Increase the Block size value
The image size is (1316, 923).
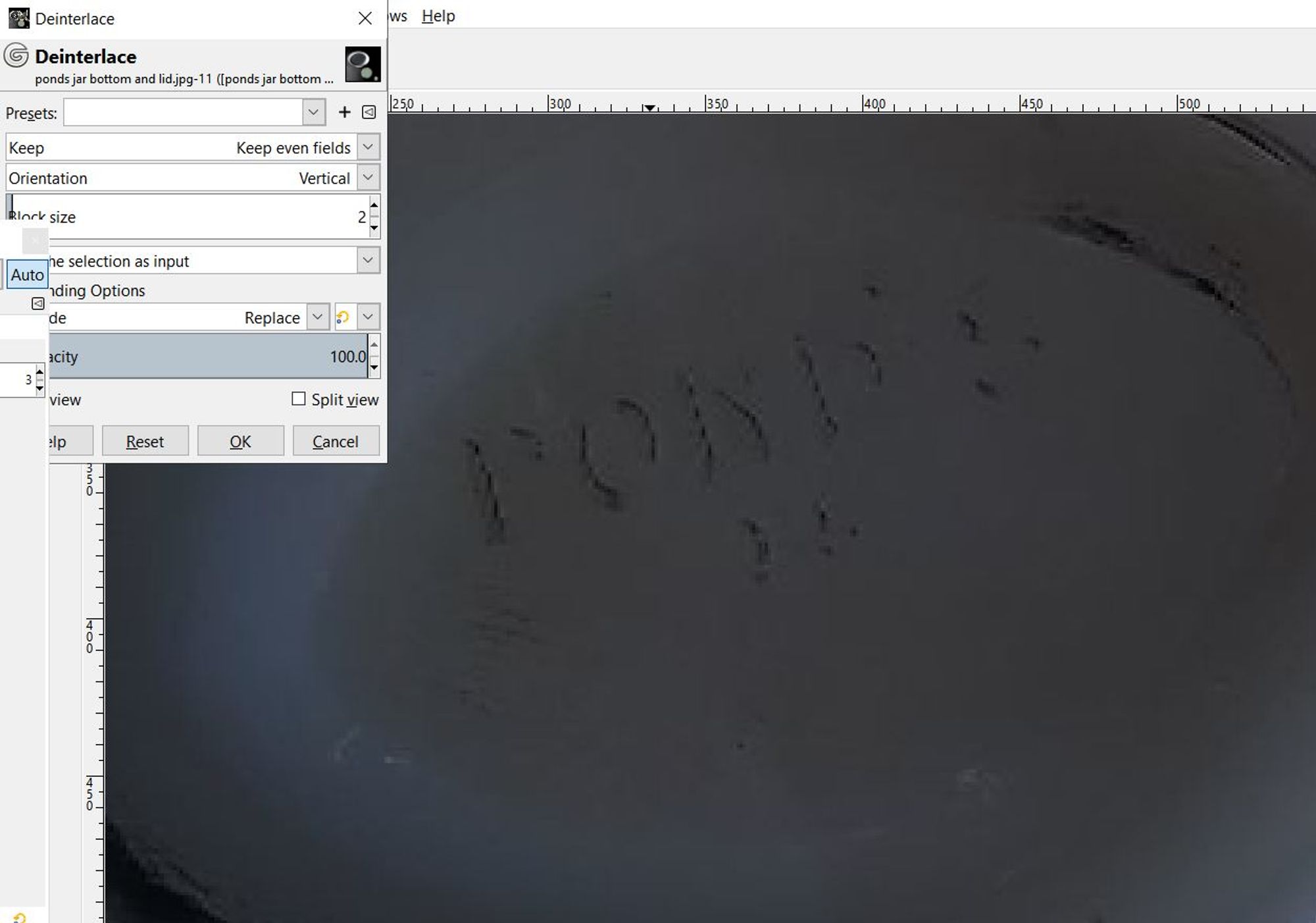[x=374, y=205]
